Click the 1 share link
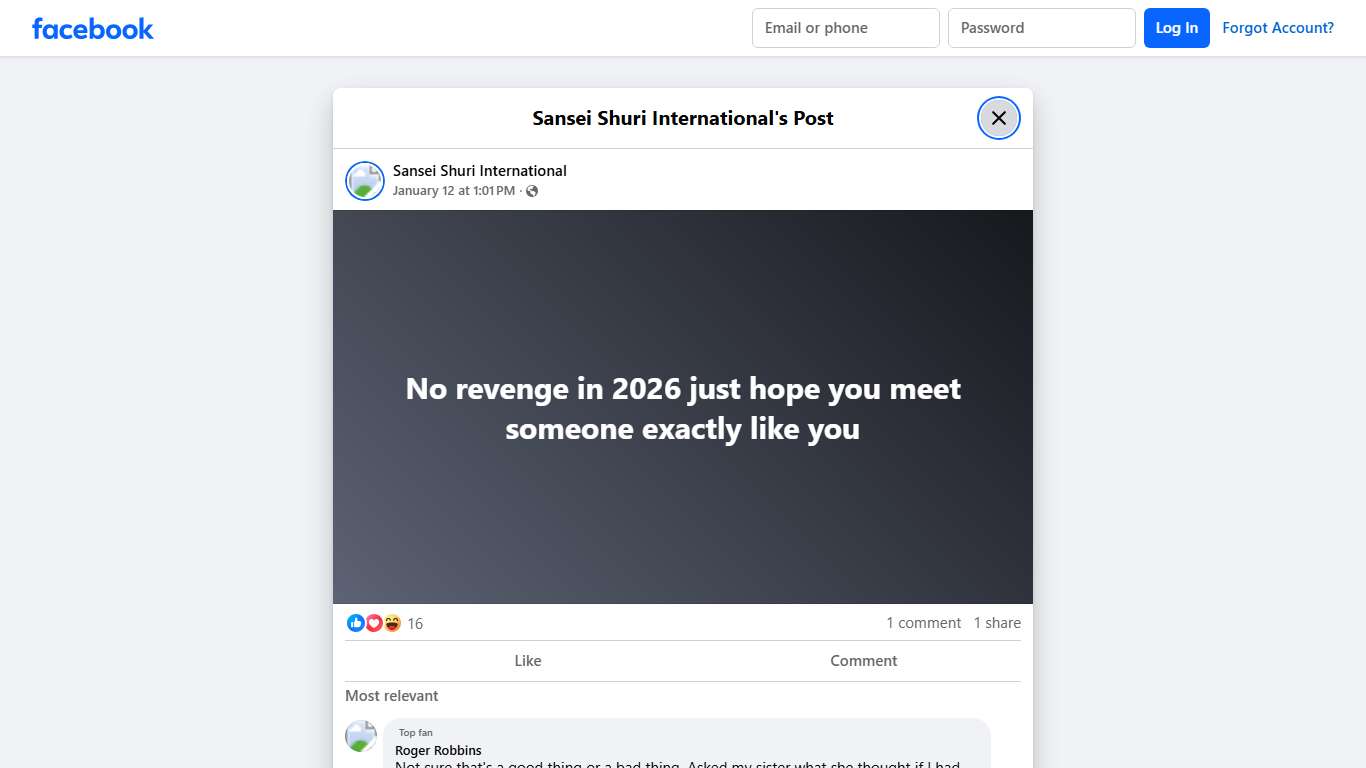The width and height of the screenshot is (1366, 768). coord(996,622)
